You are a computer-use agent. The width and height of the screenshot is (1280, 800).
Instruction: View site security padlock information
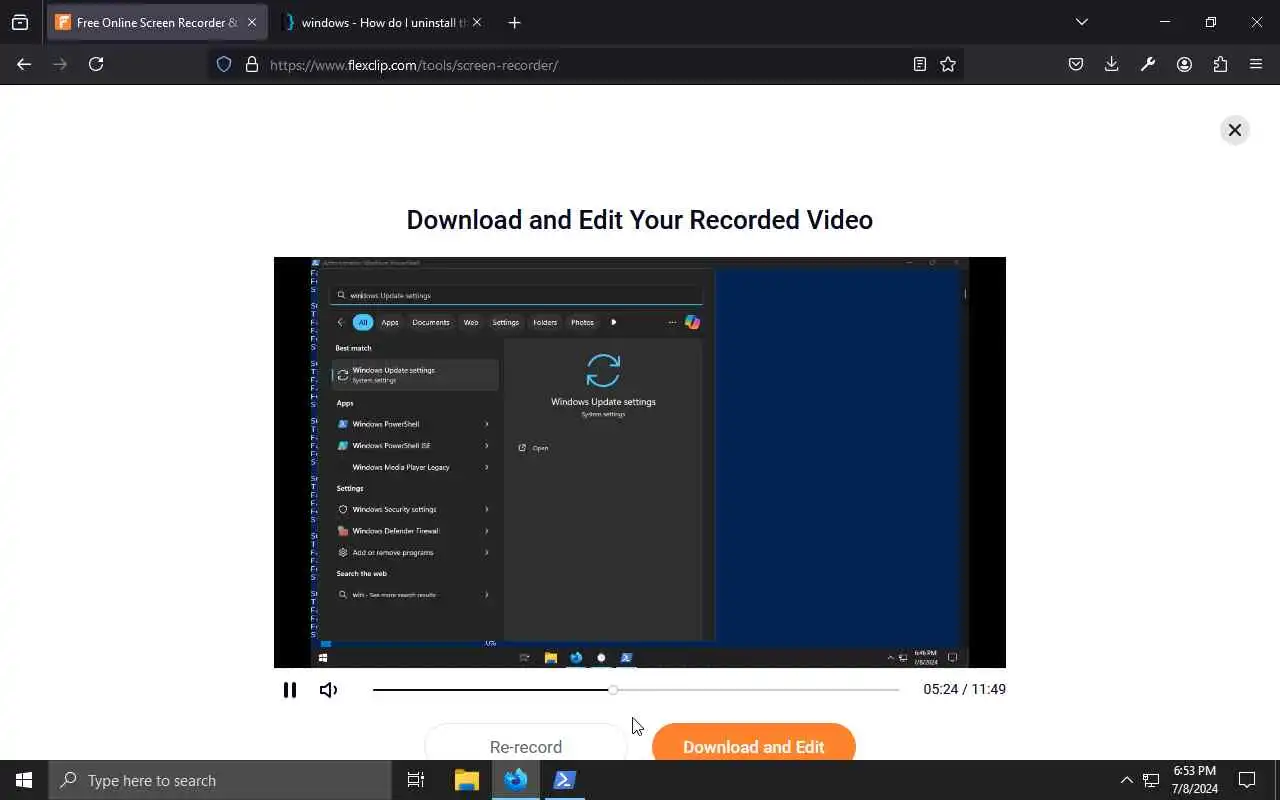tap(252, 64)
